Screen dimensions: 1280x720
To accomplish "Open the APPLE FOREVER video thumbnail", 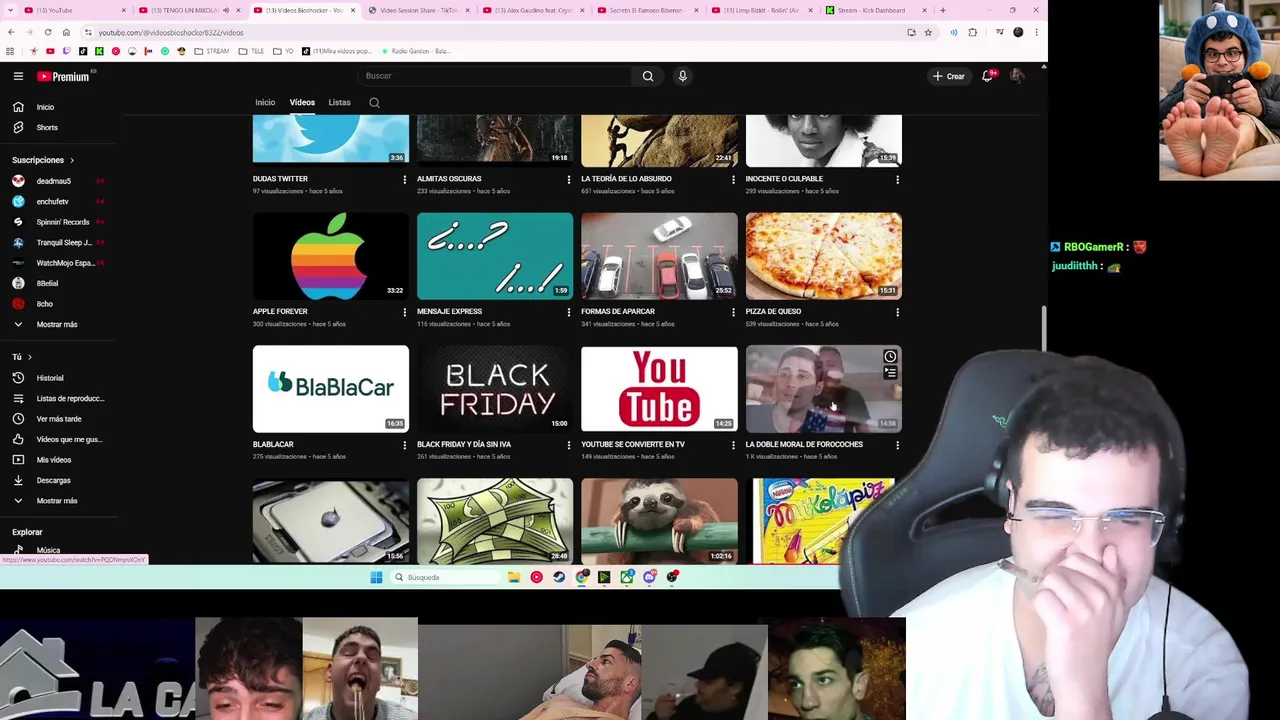I will (x=331, y=256).
